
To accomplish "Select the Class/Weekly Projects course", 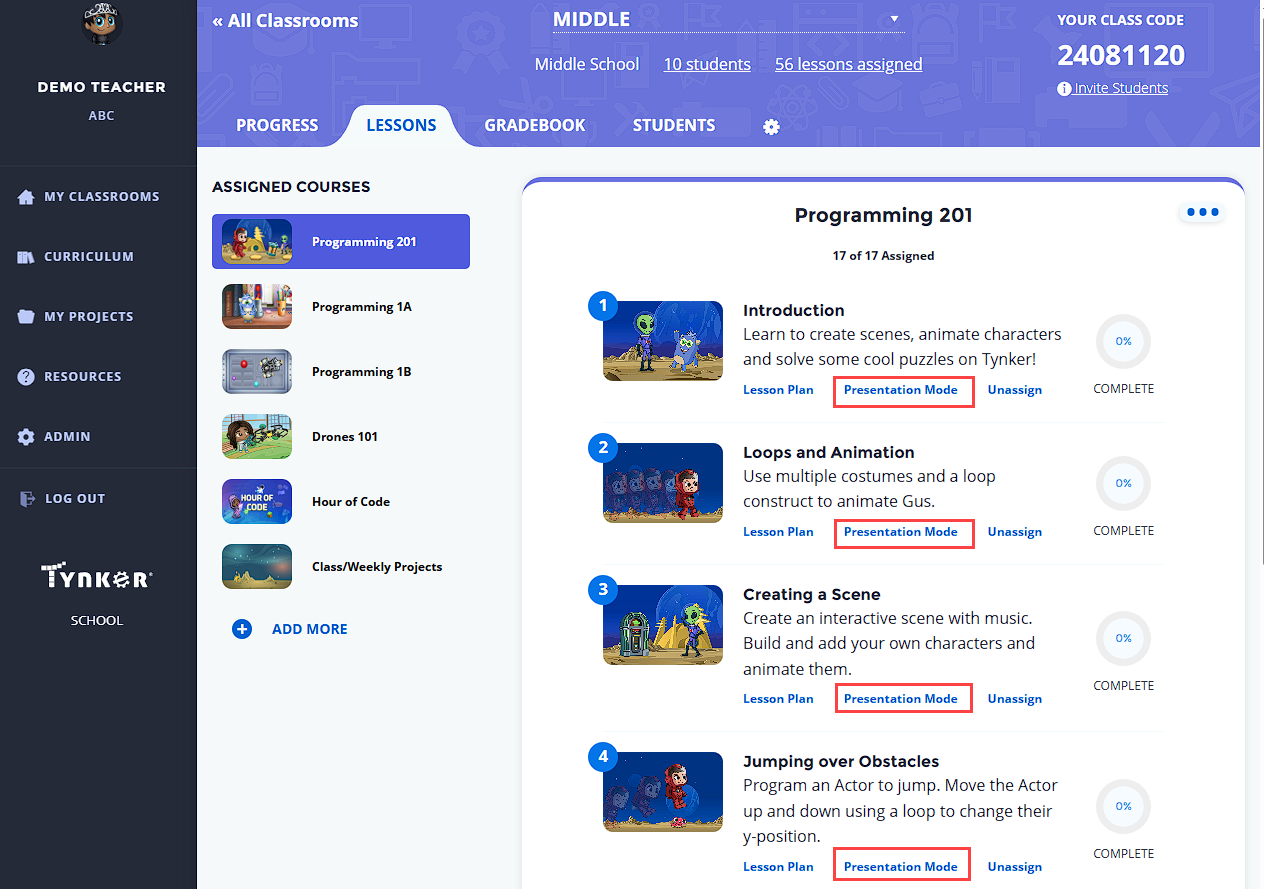I will (x=341, y=567).
